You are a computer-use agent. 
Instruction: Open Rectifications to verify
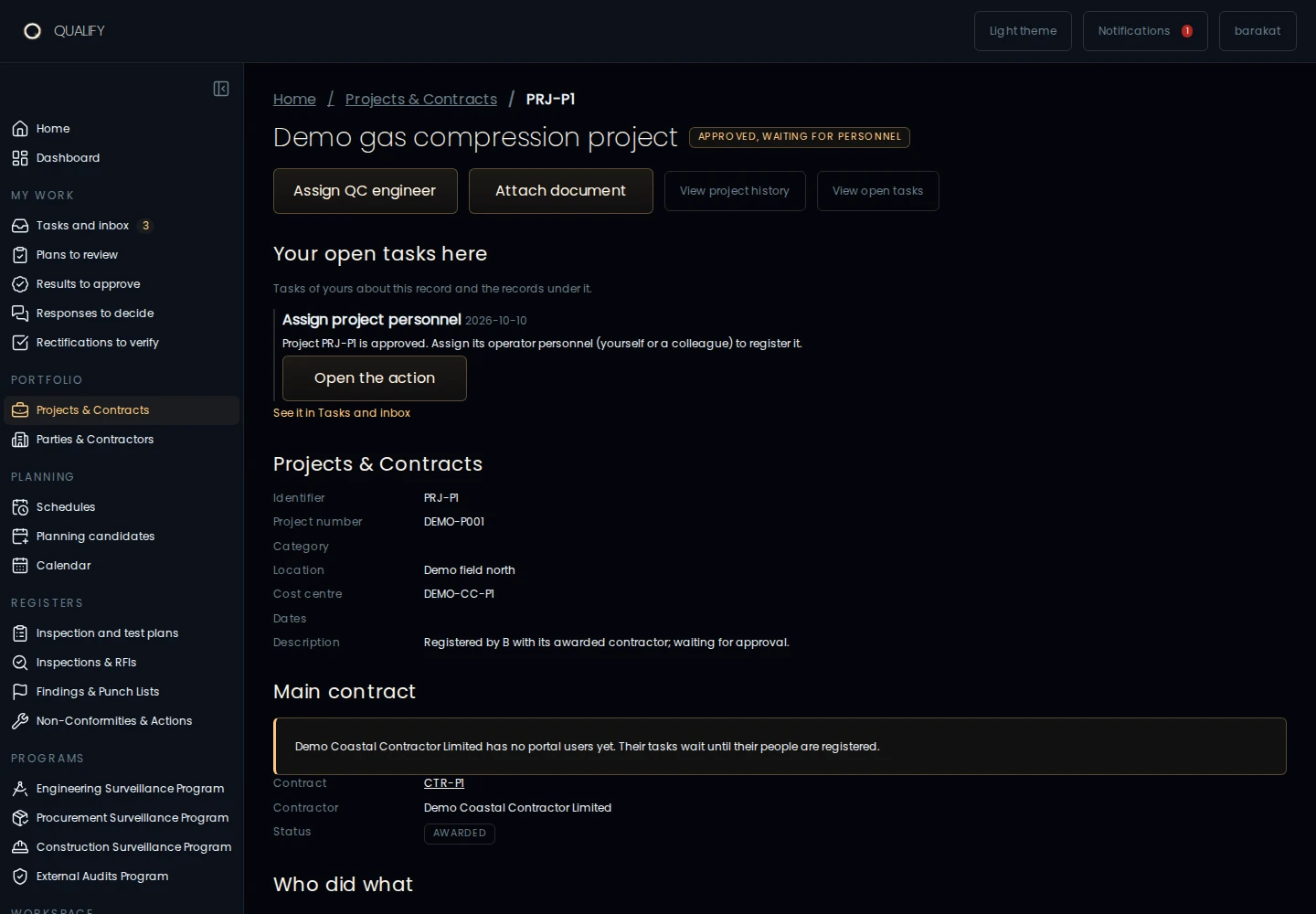click(122, 343)
